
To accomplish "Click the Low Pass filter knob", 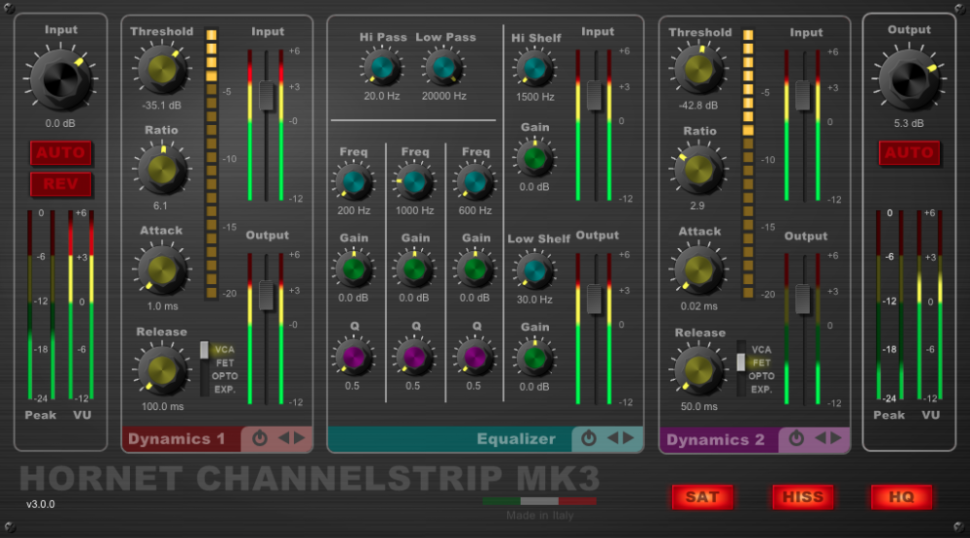I will click(443, 68).
